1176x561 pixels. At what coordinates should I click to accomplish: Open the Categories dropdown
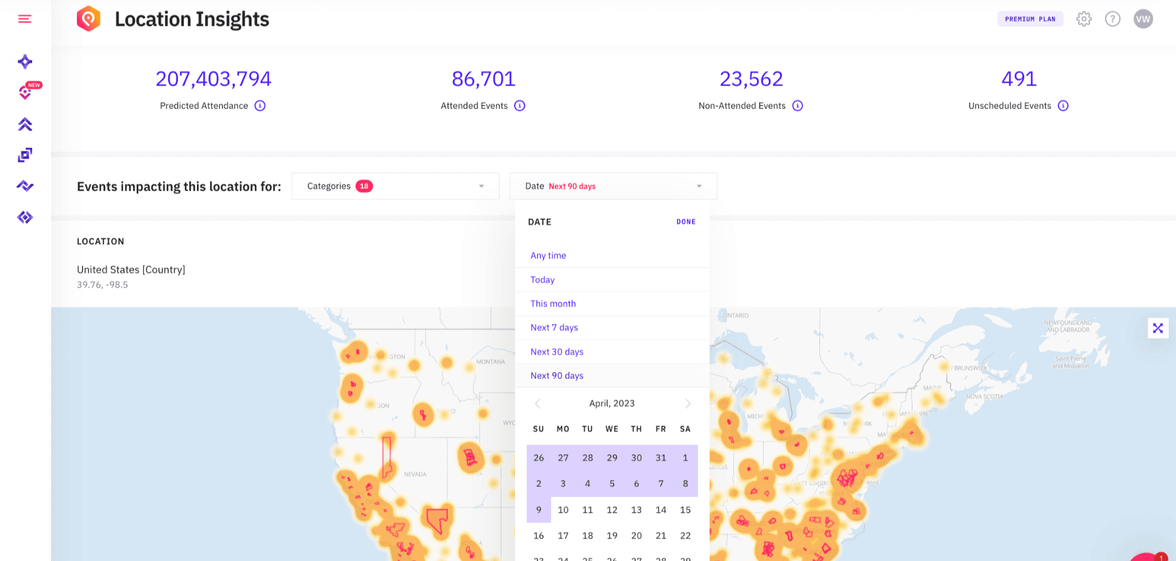pyautogui.click(x=395, y=186)
